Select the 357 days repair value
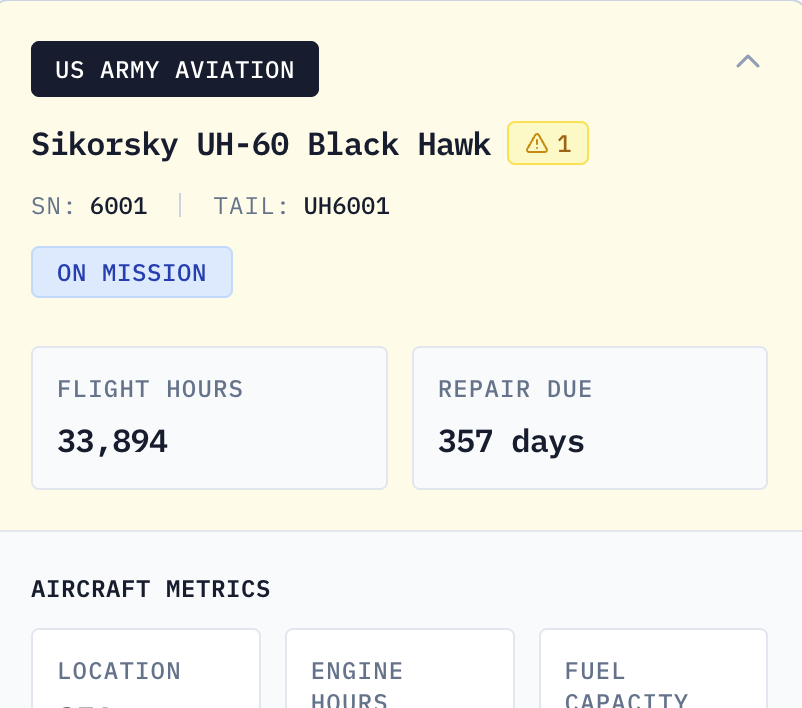This screenshot has width=802, height=708. [511, 441]
